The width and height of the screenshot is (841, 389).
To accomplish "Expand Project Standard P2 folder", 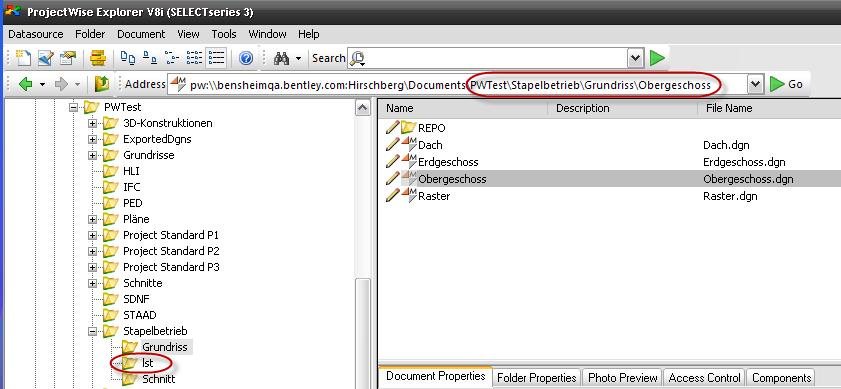I will 93,251.
